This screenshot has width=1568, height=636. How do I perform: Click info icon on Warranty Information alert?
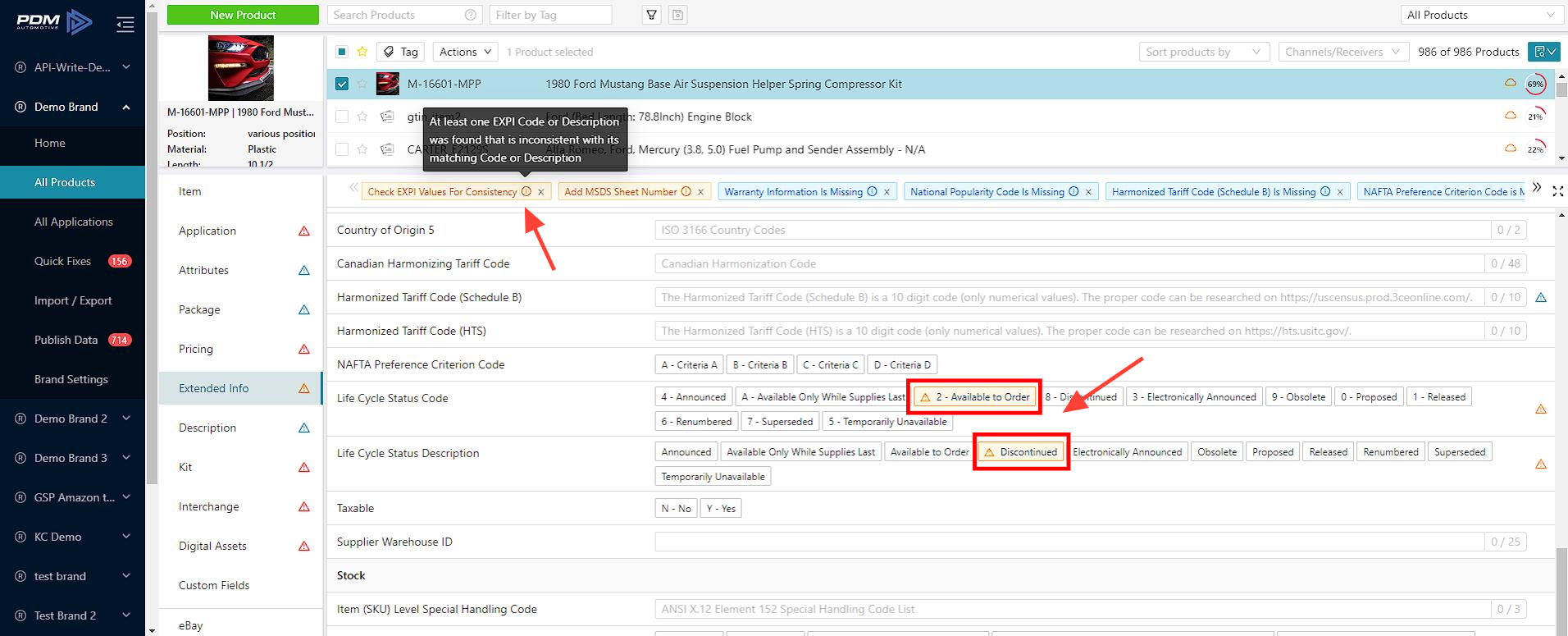click(x=873, y=191)
